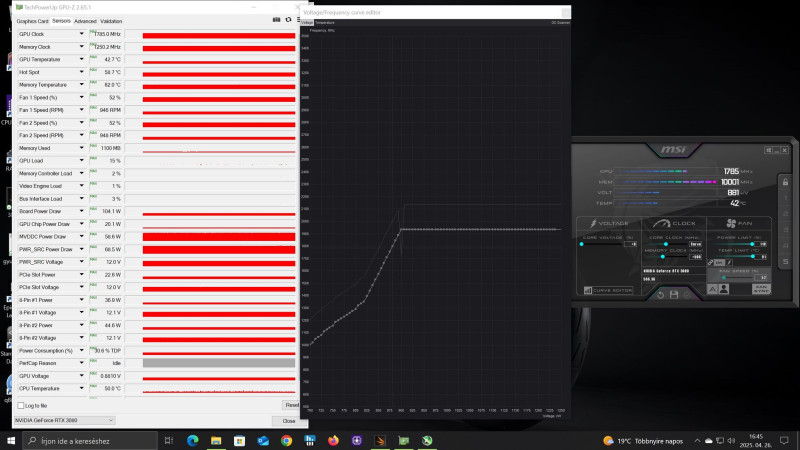Click Power Limit value input field
Screen dimensions: 800x450
[x=761, y=244]
